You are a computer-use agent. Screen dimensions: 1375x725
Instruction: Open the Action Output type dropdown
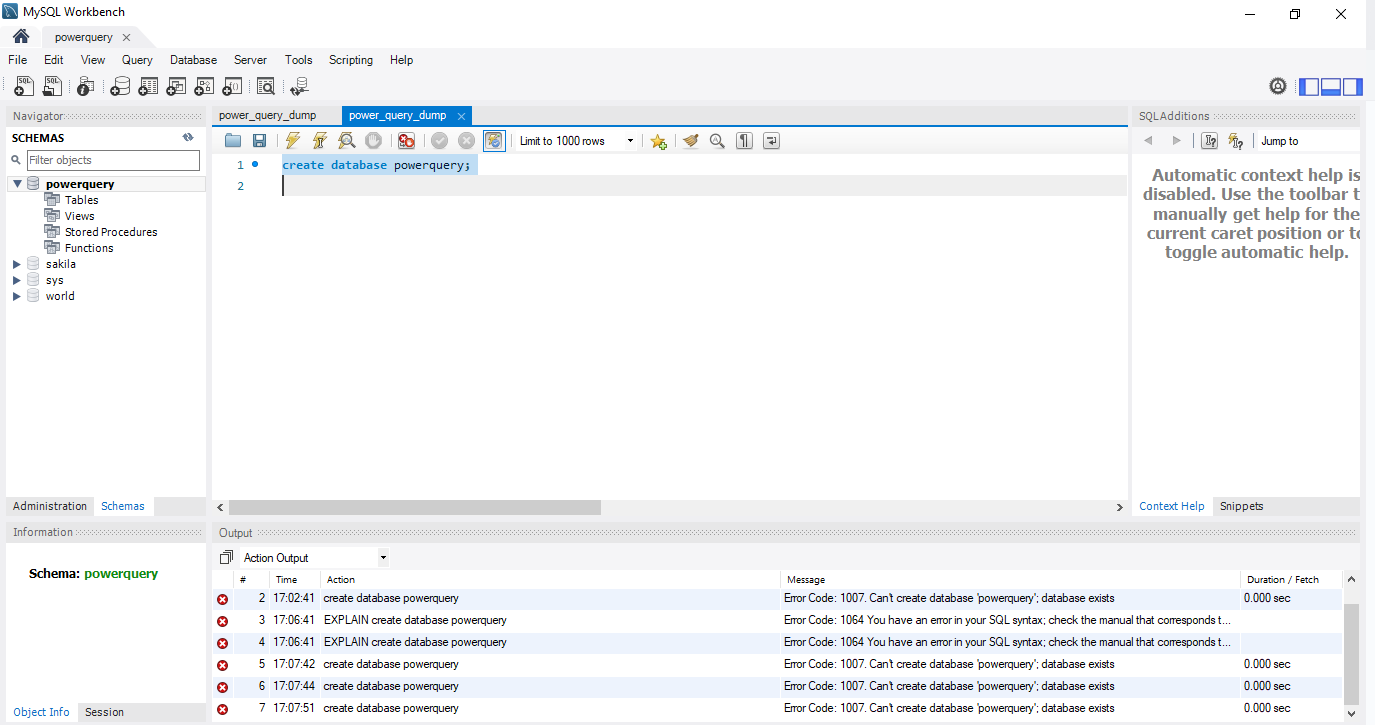tap(315, 558)
